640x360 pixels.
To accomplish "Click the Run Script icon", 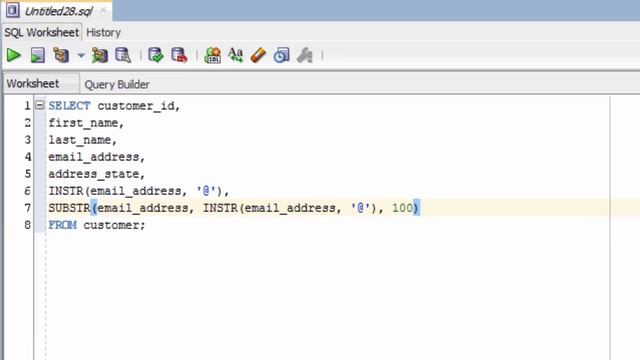I will [x=38, y=55].
